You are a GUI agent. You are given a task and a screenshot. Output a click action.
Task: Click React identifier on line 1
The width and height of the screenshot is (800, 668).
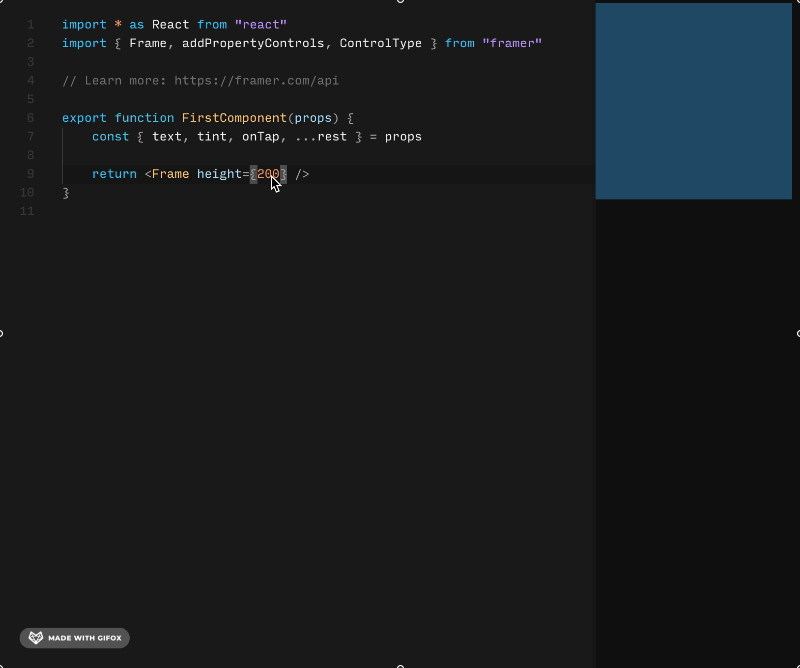click(170, 24)
